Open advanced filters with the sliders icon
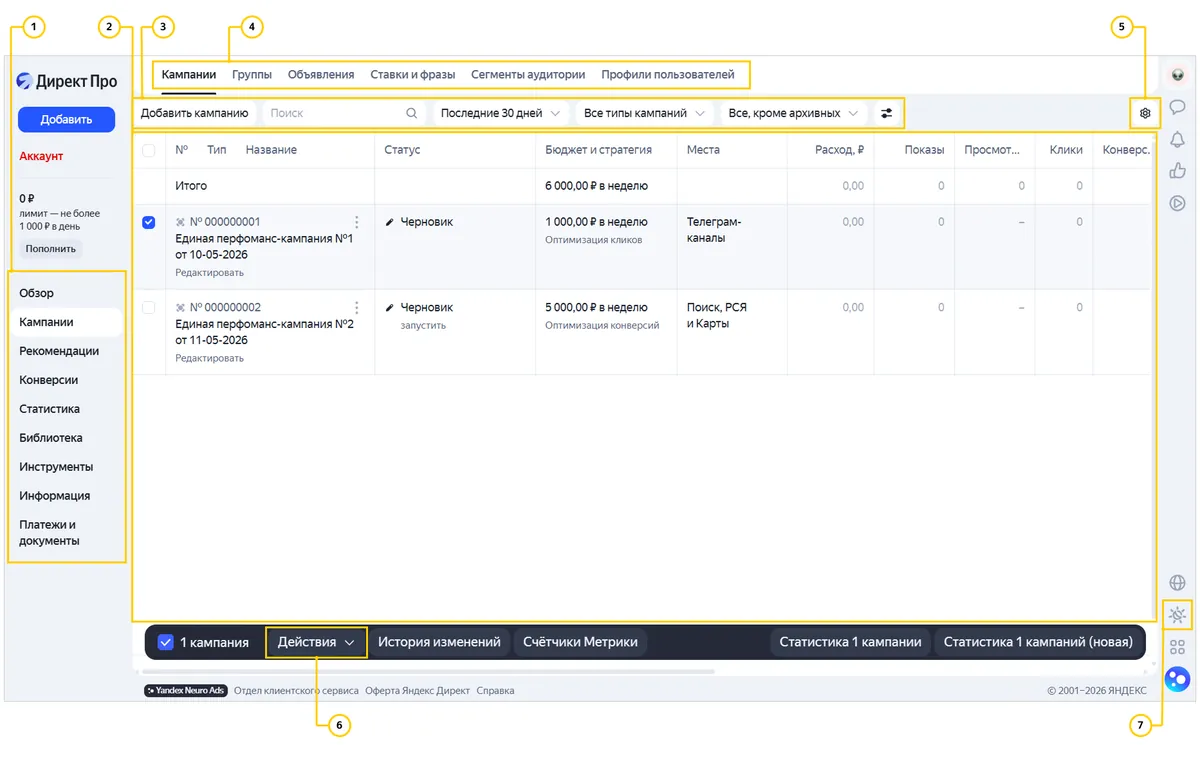Screen dimensions: 1200x757 886,113
